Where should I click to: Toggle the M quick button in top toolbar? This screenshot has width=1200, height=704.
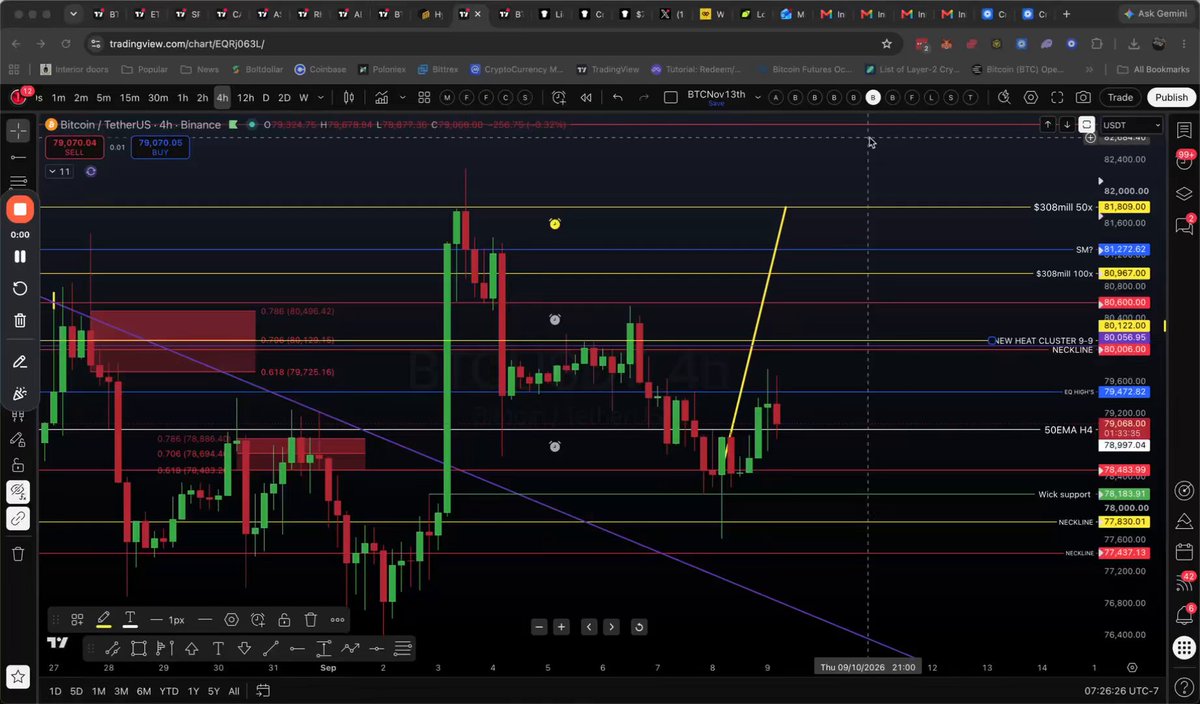447,97
